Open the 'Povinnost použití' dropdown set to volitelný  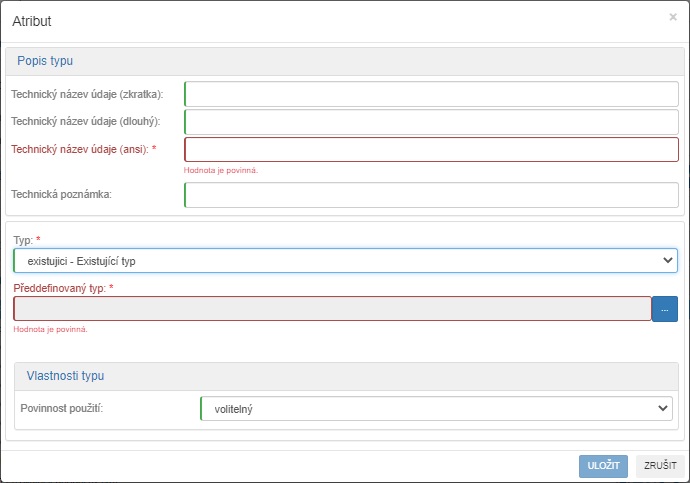pyautogui.click(x=436, y=409)
